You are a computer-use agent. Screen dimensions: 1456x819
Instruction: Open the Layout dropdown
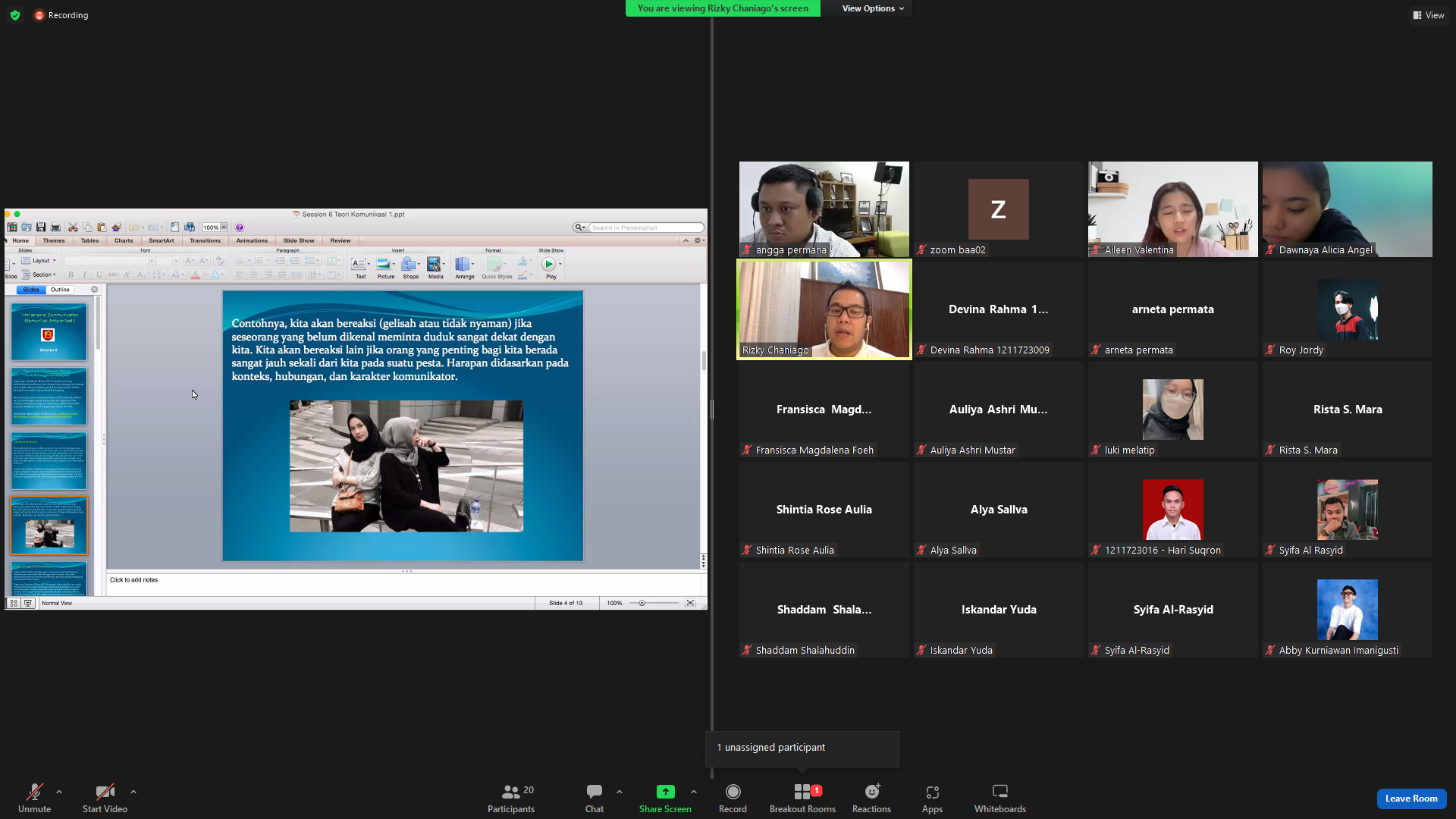coord(39,261)
